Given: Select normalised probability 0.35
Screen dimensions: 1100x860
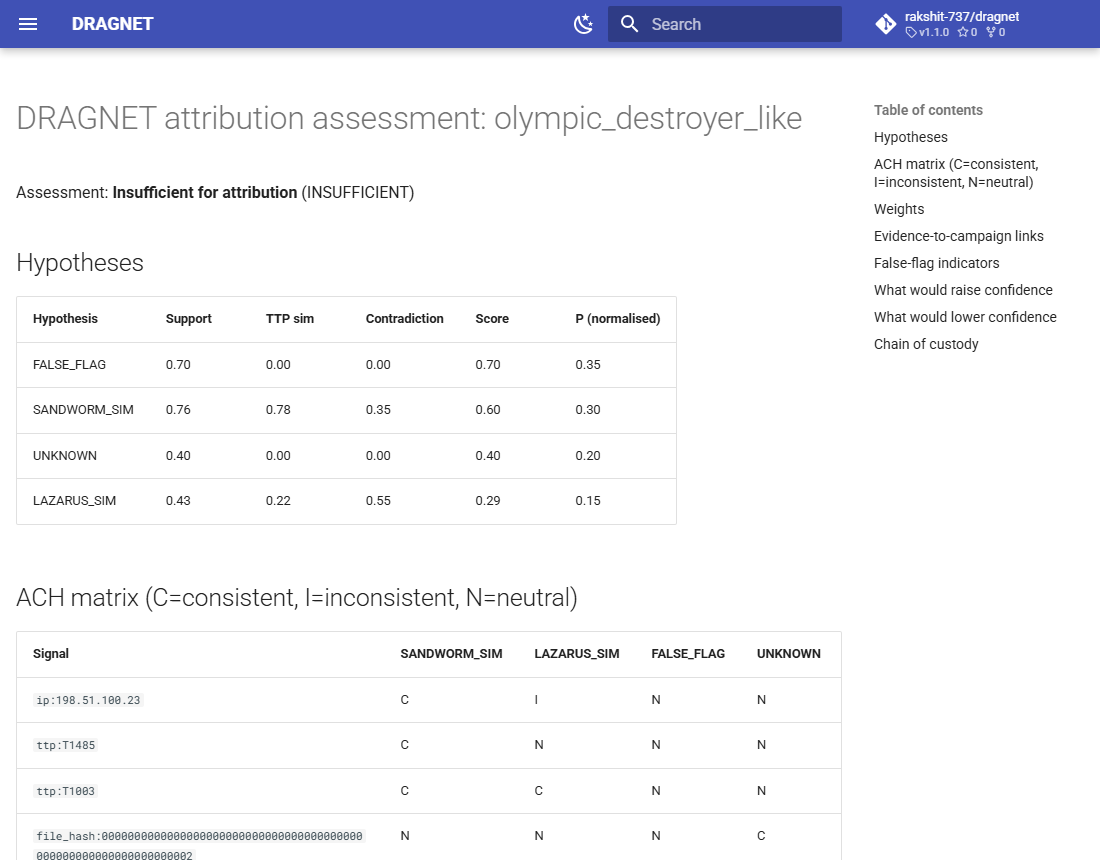Looking at the screenshot, I should pyautogui.click(x=588, y=365).
